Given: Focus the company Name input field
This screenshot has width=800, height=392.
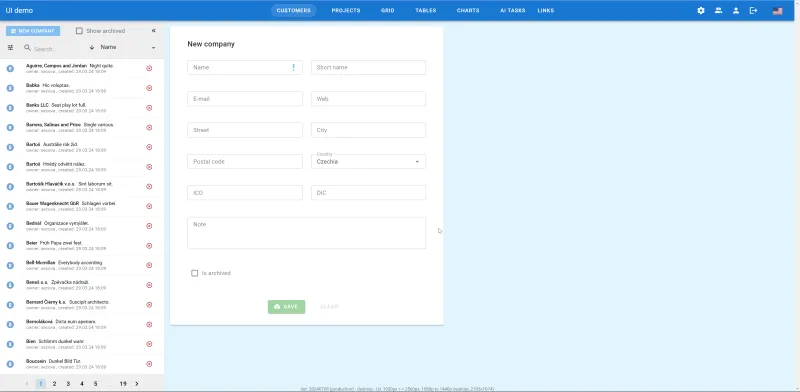Looking at the screenshot, I should [245, 67].
